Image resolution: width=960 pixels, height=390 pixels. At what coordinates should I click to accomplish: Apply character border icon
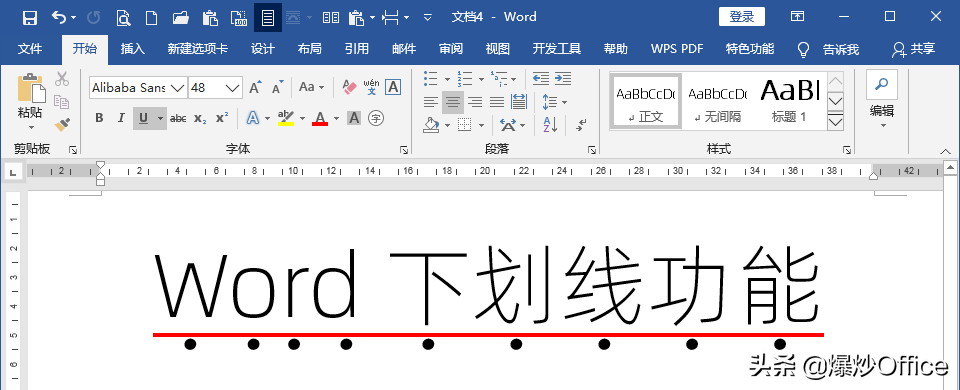pyautogui.click(x=393, y=87)
